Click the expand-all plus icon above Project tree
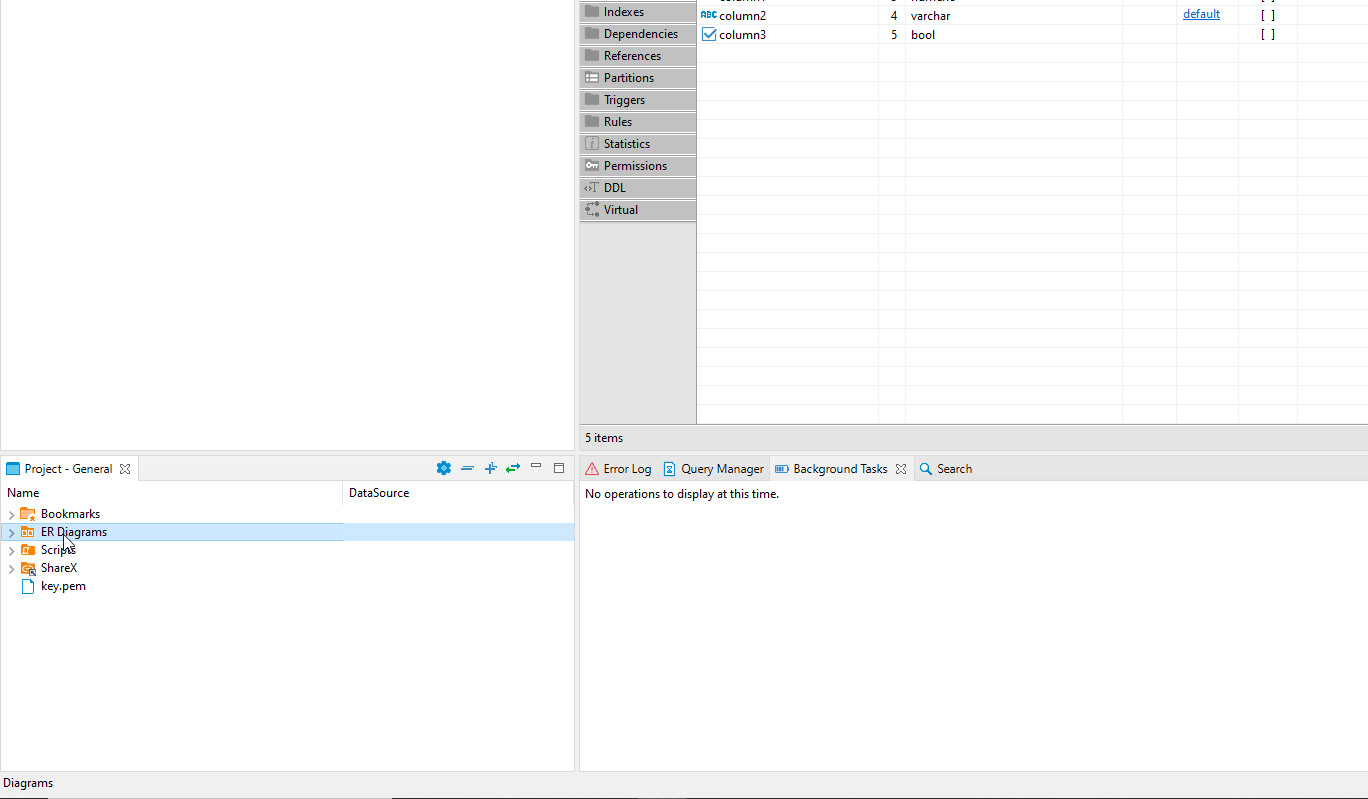This screenshot has width=1368, height=799. coord(490,468)
